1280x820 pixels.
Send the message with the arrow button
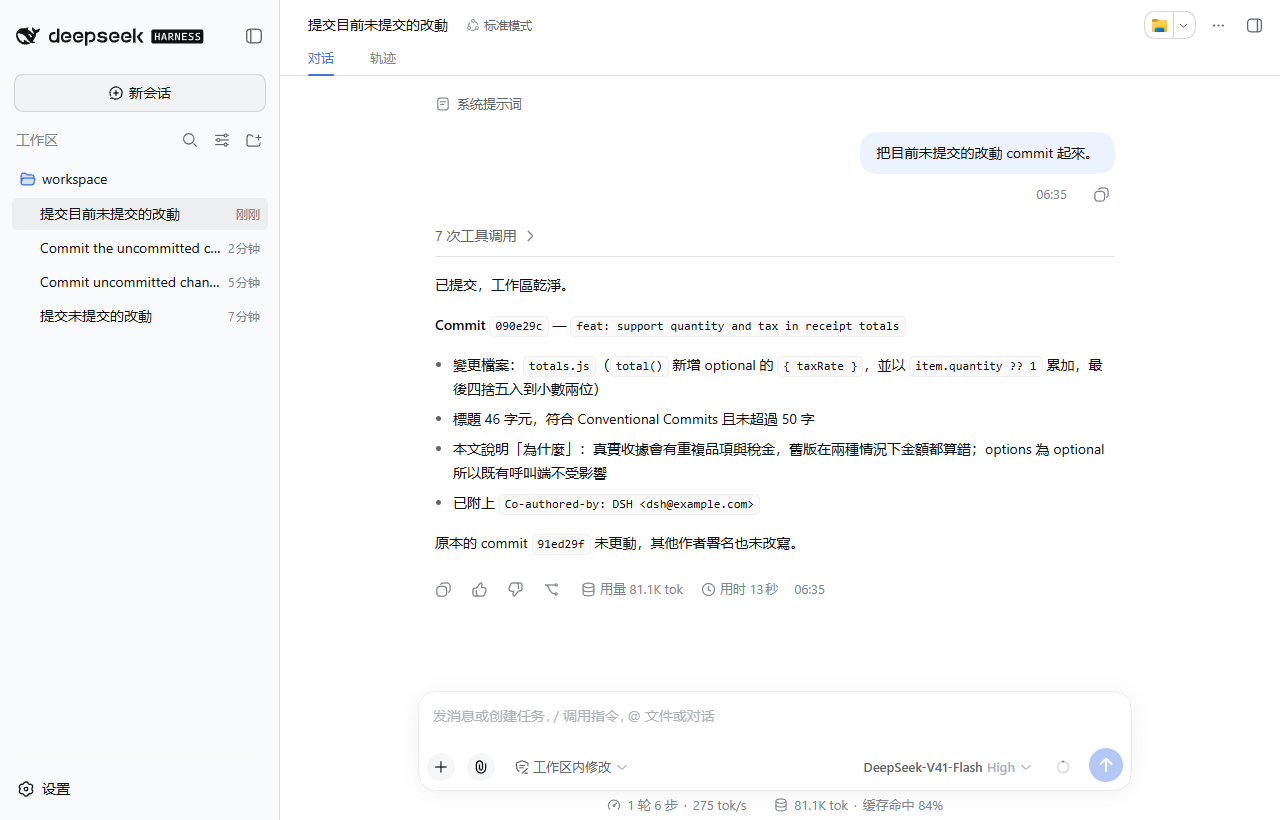pyautogui.click(x=1106, y=765)
